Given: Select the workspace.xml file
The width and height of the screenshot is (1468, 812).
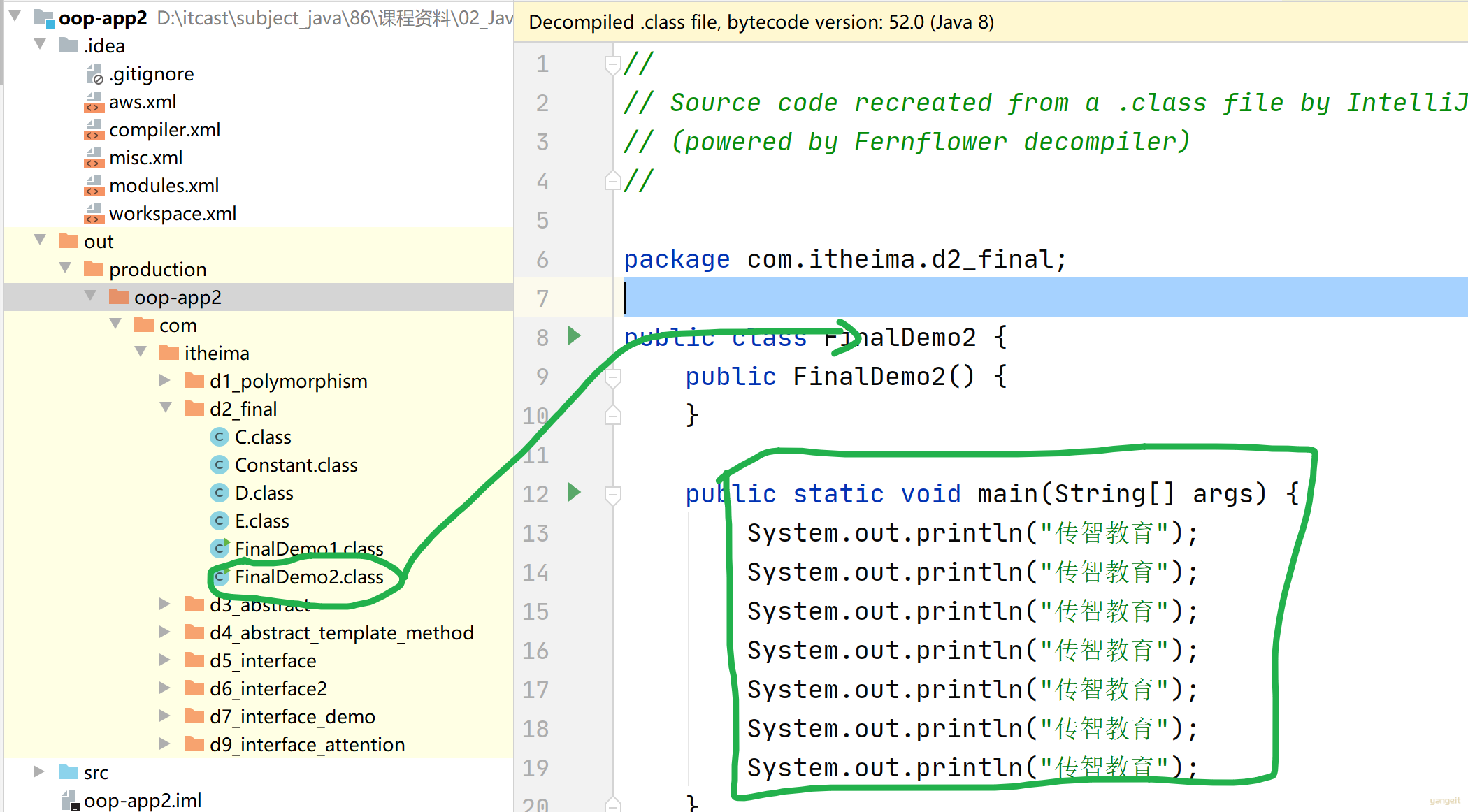Looking at the screenshot, I should click(173, 213).
